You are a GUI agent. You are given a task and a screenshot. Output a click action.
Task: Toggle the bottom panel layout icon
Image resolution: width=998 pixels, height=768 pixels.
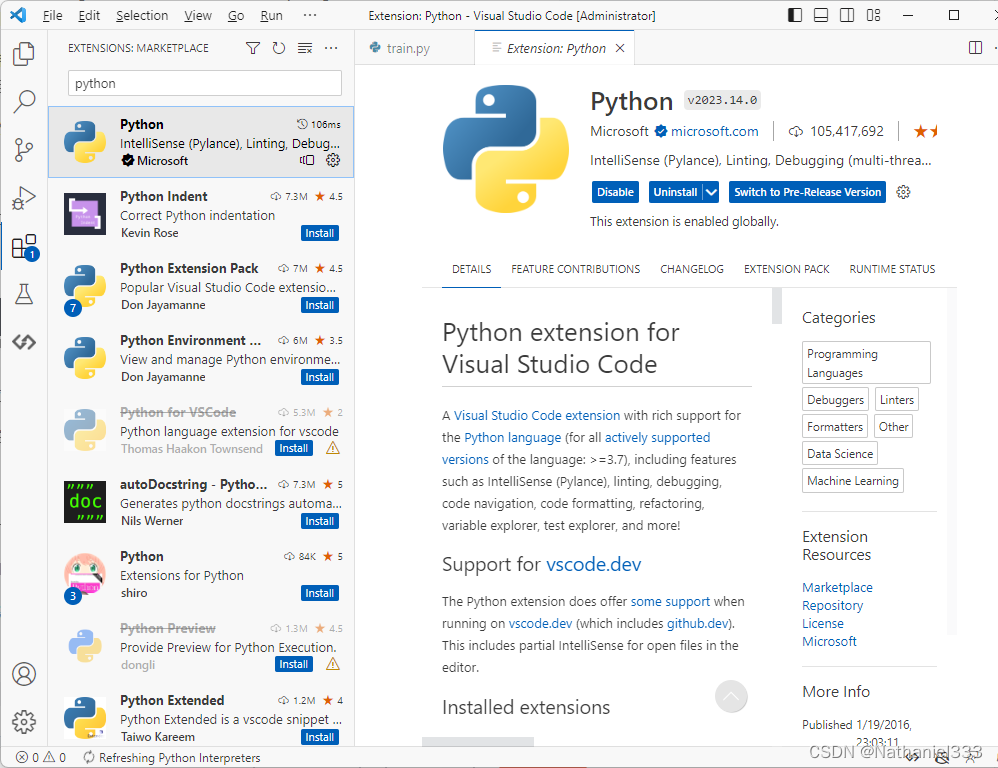(x=821, y=15)
